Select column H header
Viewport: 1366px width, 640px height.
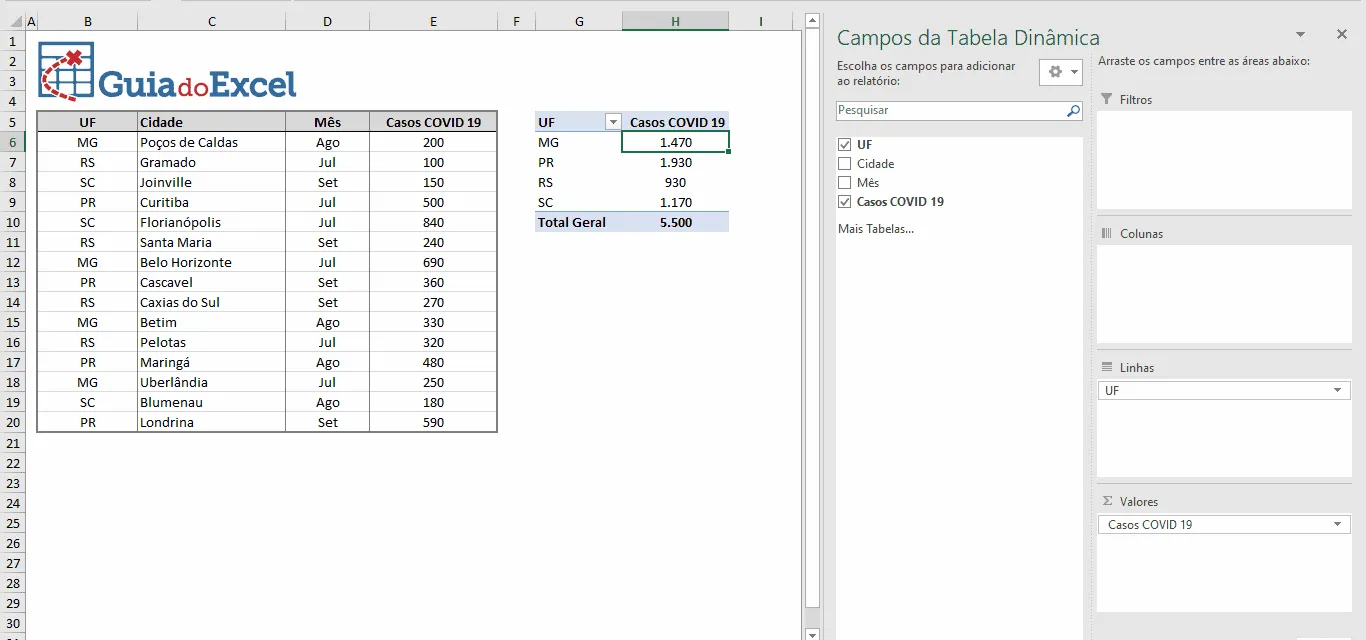coord(676,21)
